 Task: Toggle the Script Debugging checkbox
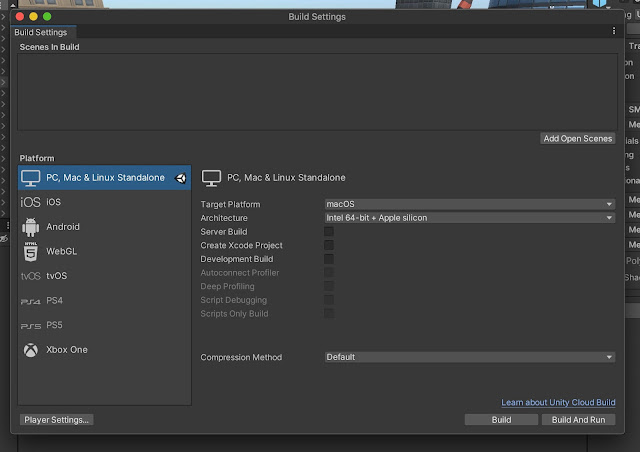[329, 300]
